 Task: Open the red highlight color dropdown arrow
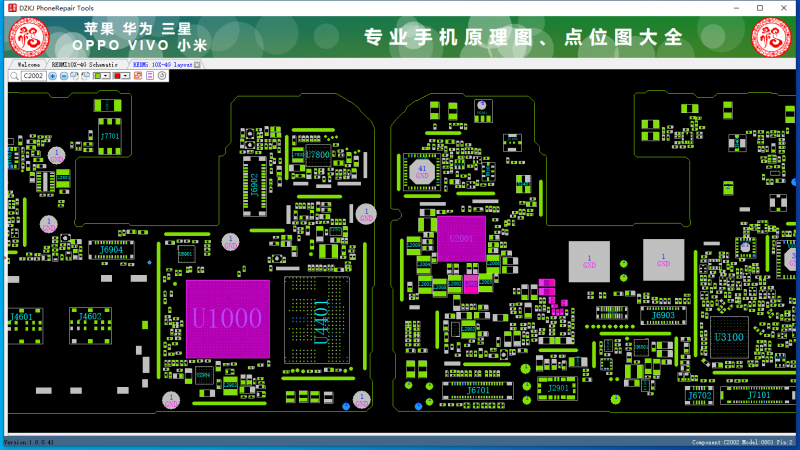pos(125,76)
